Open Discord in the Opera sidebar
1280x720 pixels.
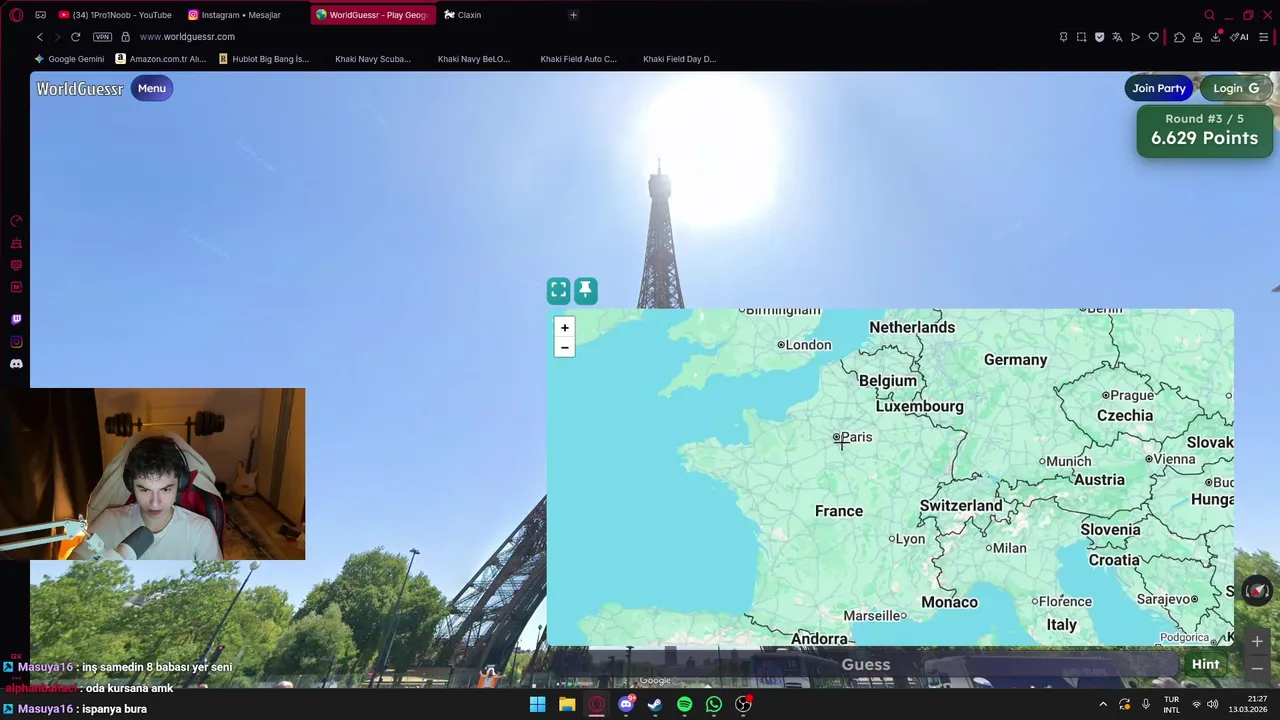click(16, 364)
